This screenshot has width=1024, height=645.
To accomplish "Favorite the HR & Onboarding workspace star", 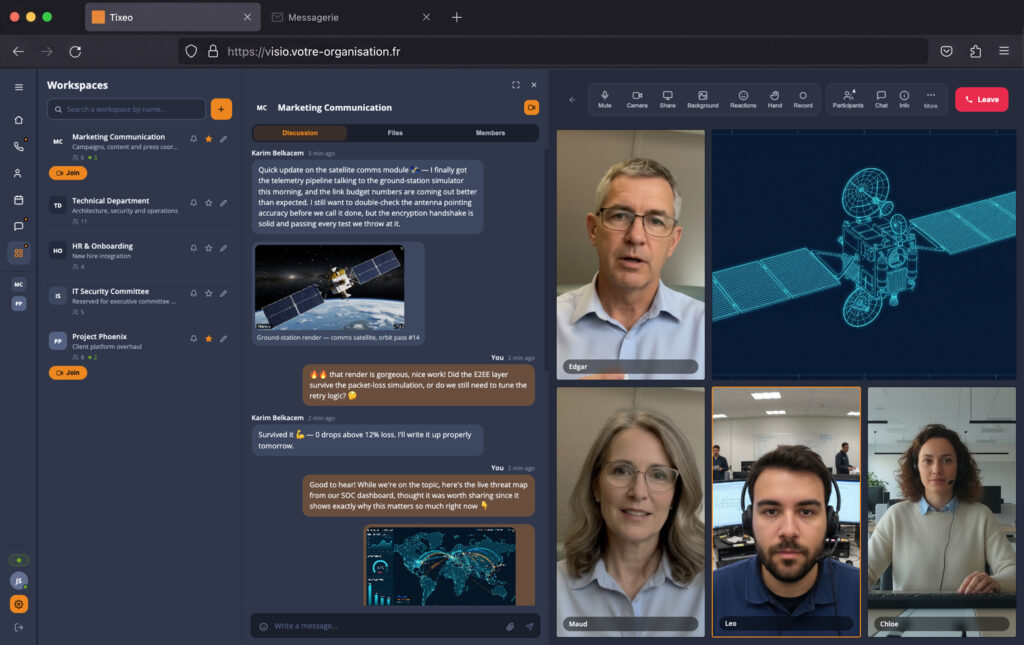I will click(x=209, y=248).
